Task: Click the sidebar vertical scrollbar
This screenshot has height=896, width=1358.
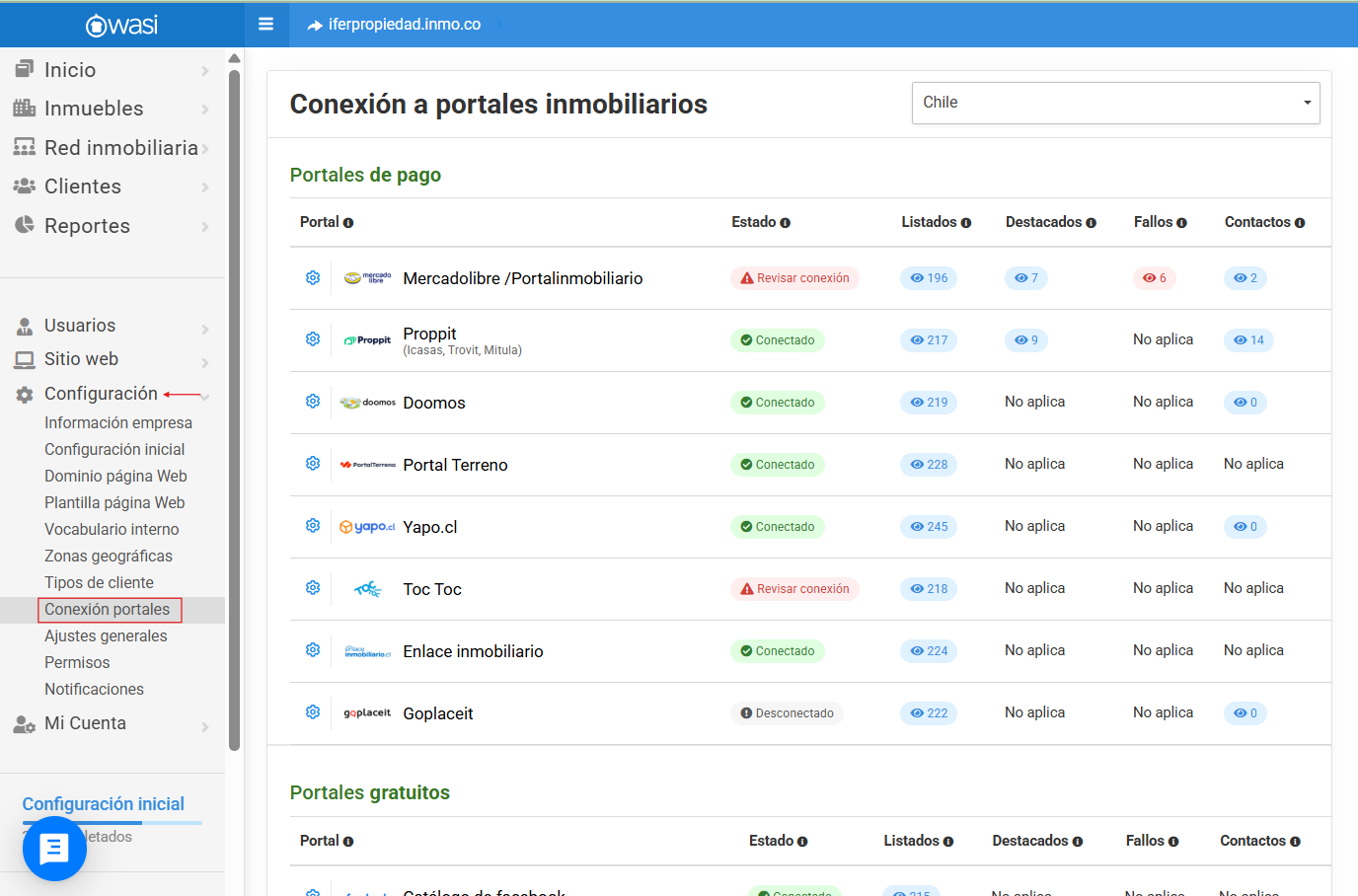Action: 234,410
